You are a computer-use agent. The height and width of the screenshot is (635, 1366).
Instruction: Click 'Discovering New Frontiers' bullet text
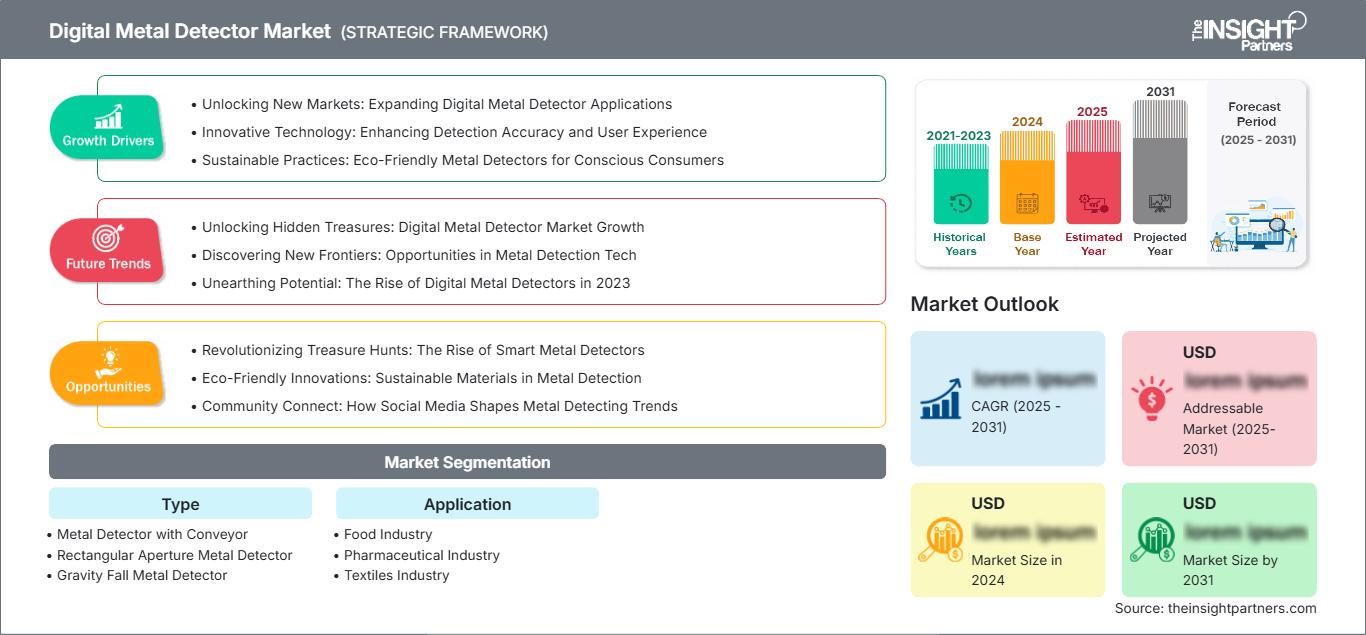[x=419, y=255]
